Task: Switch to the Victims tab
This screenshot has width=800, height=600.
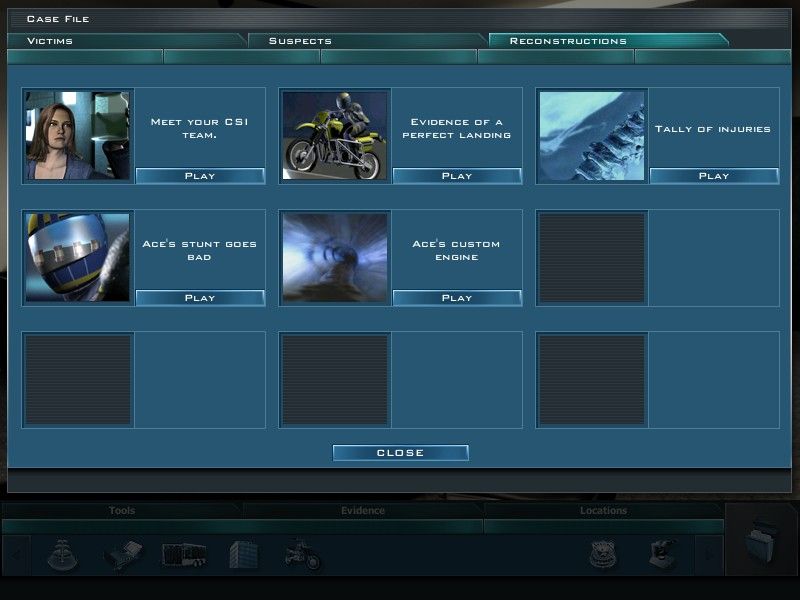Action: point(125,41)
